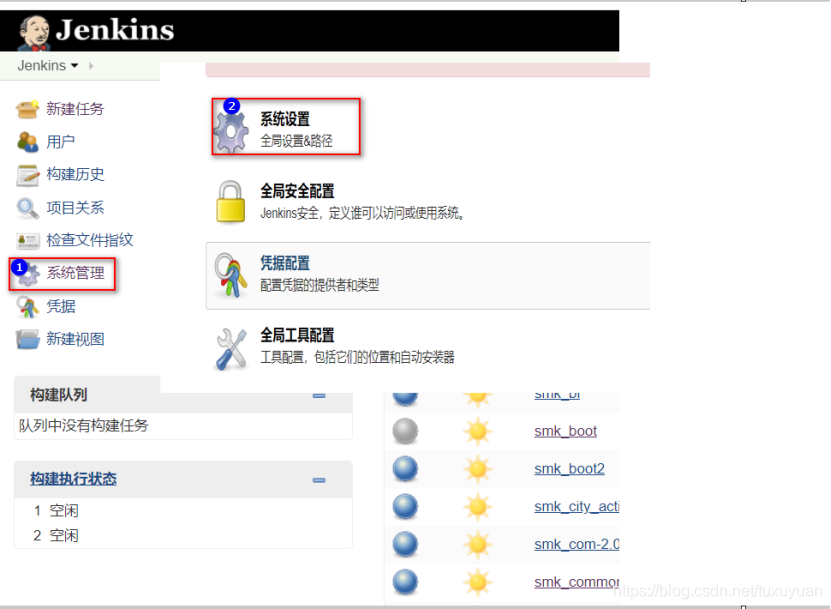
Task: Click the 项目关系 magnifier icon
Action: (x=27, y=208)
